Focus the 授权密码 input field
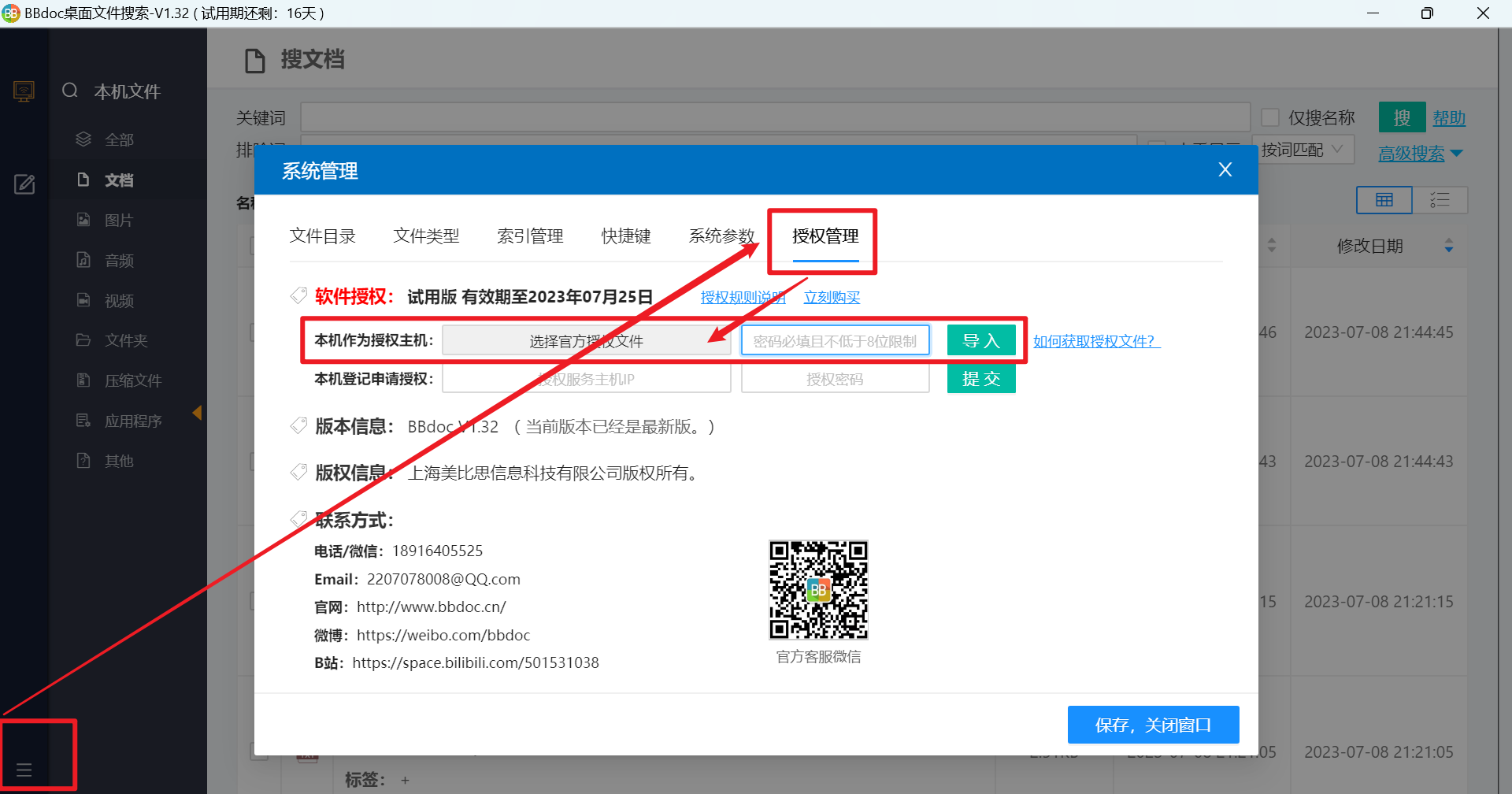Image resolution: width=1512 pixels, height=794 pixels. (836, 379)
